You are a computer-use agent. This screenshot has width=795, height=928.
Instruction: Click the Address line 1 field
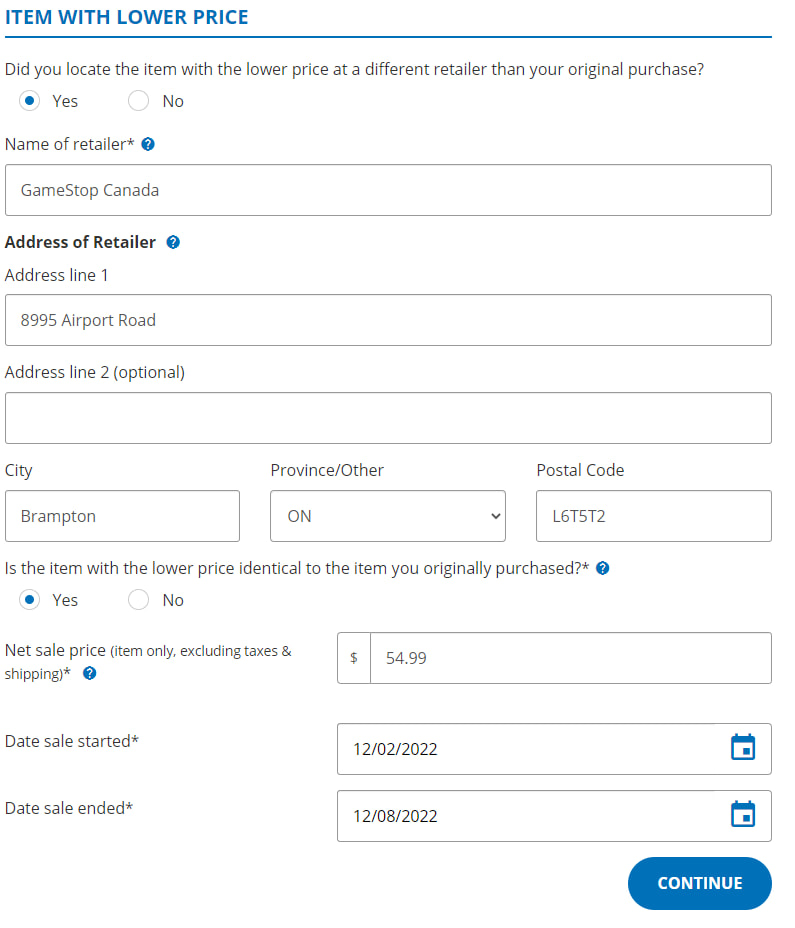tap(388, 320)
